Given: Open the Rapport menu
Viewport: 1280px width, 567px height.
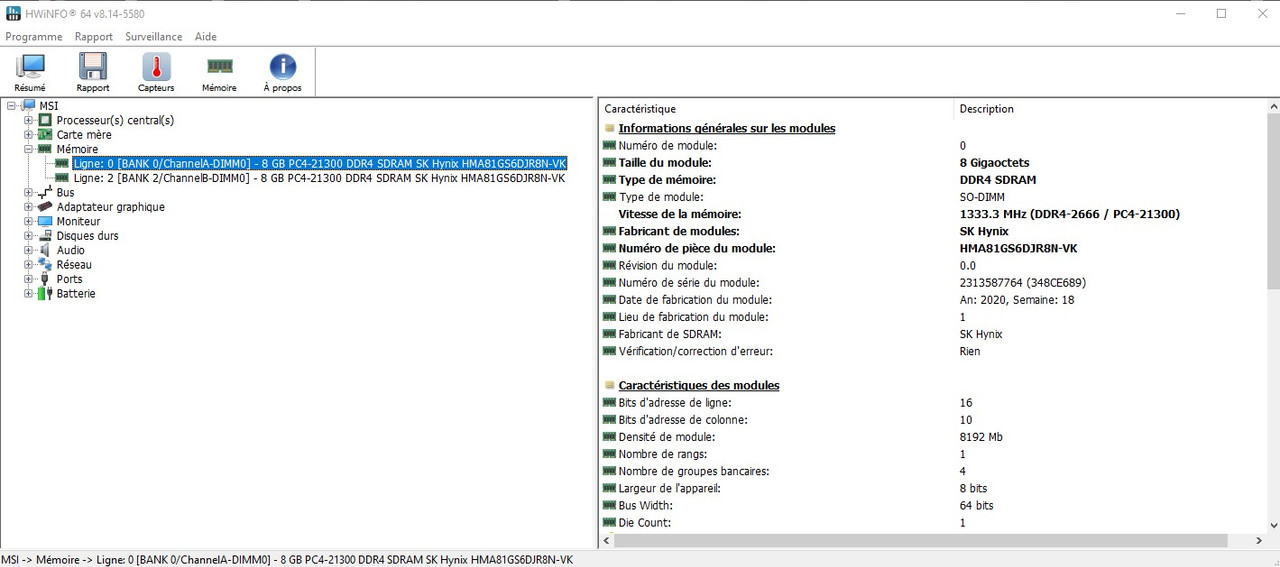Looking at the screenshot, I should coord(94,37).
